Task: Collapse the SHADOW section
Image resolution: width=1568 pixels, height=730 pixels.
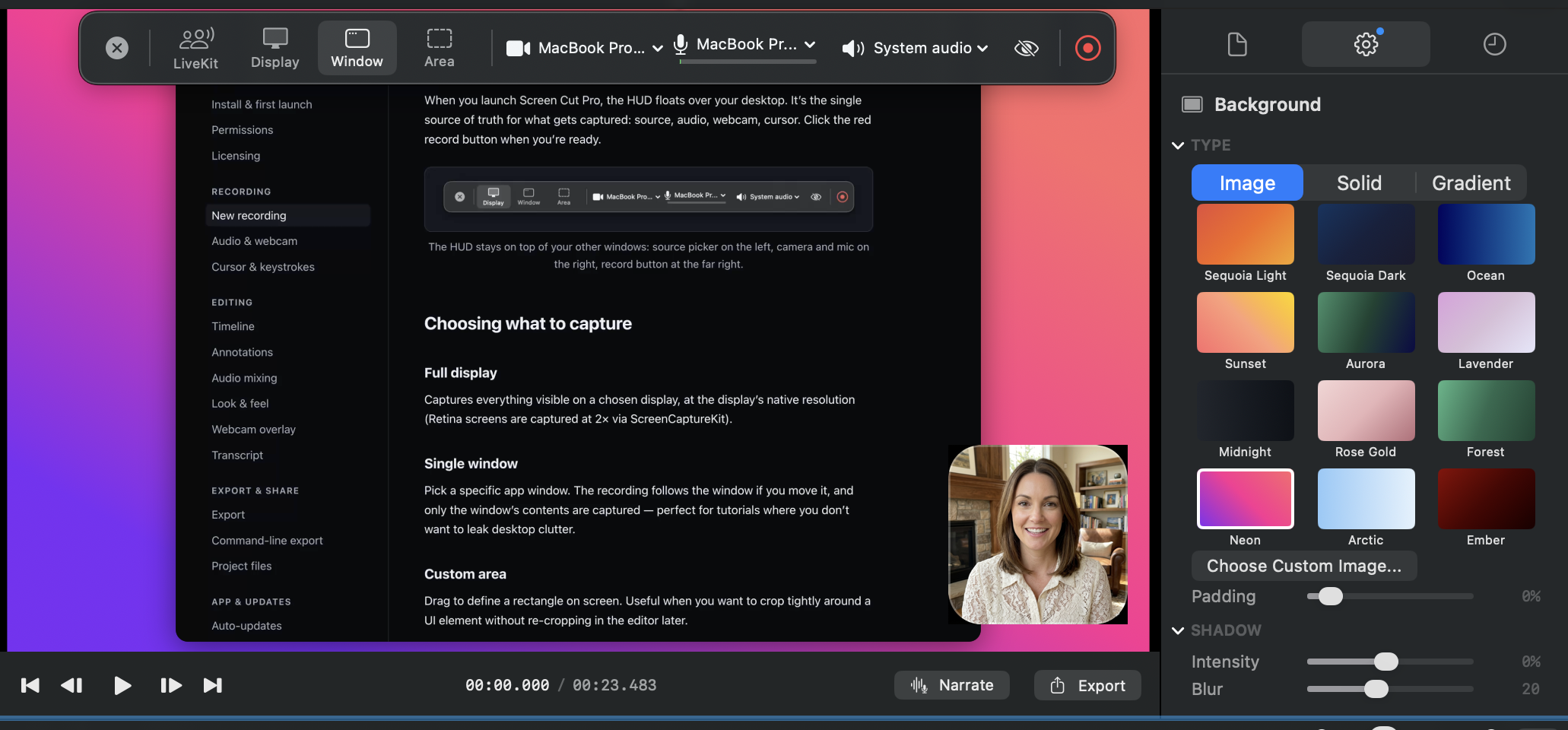Action: (x=1178, y=630)
